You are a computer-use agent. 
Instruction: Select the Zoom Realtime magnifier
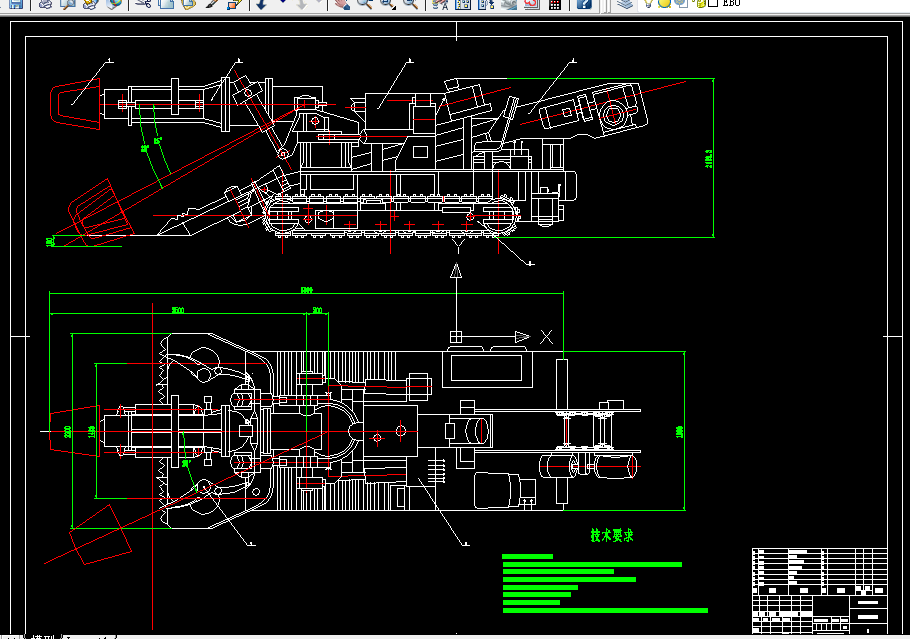[x=365, y=3]
